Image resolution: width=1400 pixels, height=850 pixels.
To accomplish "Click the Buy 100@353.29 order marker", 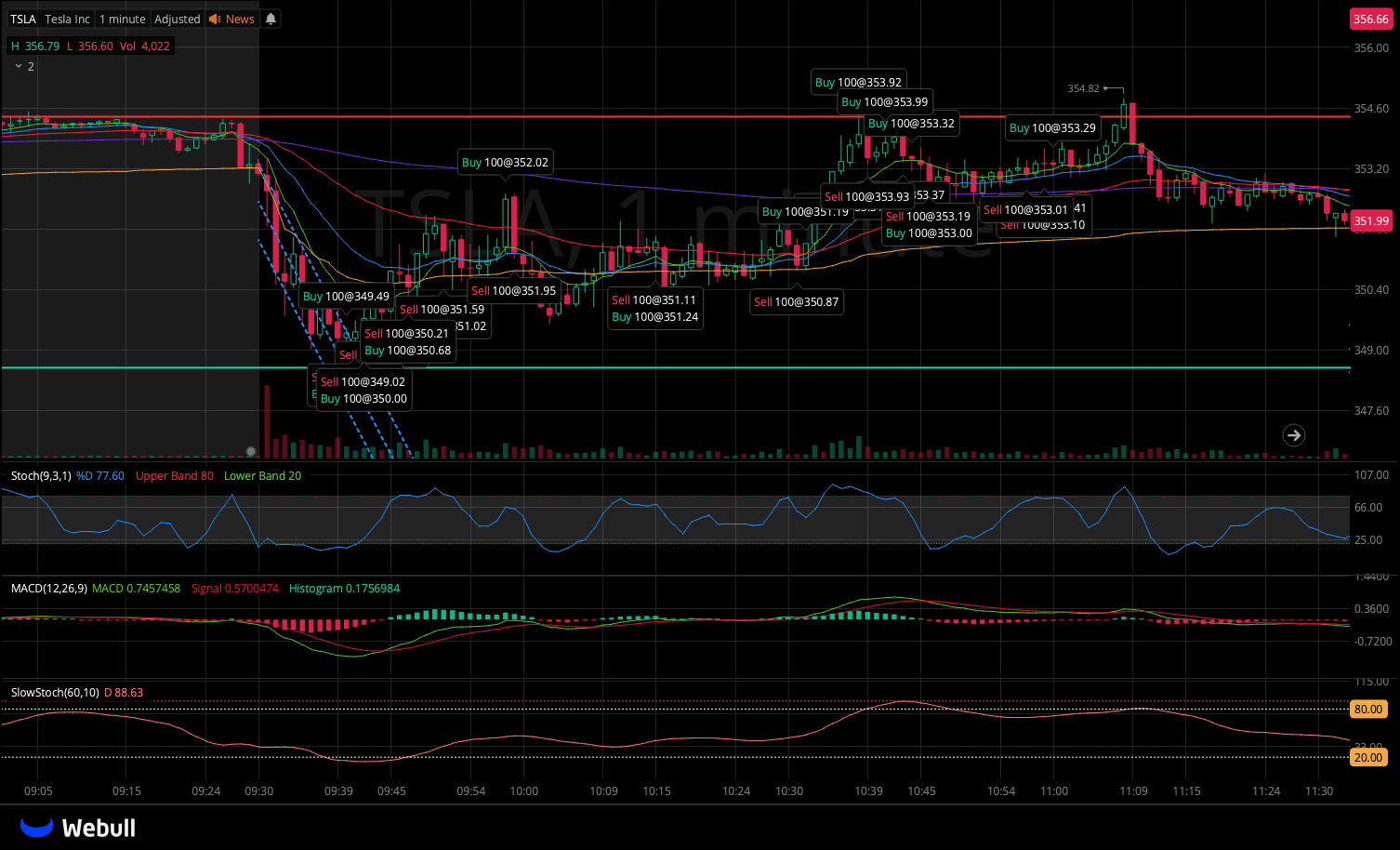I will [x=1052, y=127].
